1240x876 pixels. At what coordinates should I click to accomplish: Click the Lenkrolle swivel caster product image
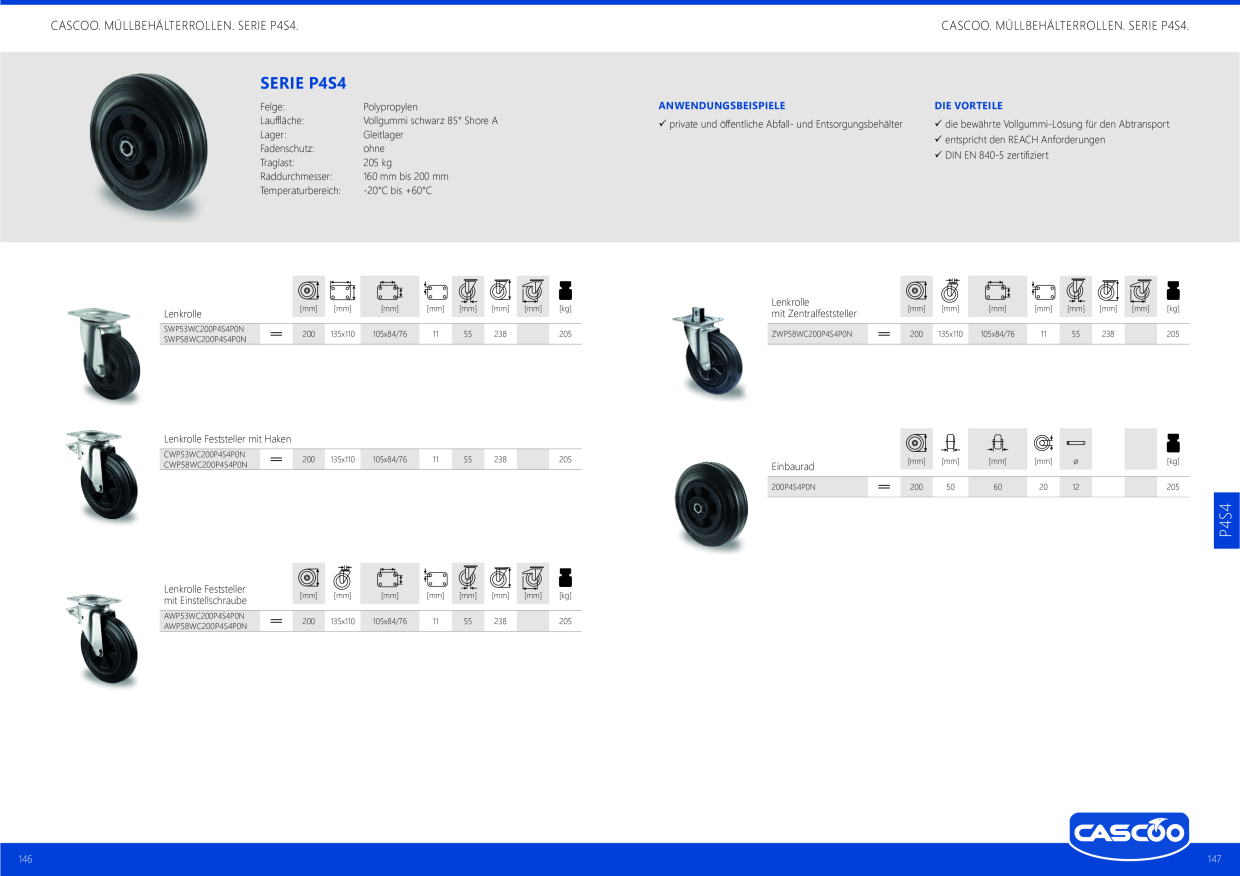104,354
